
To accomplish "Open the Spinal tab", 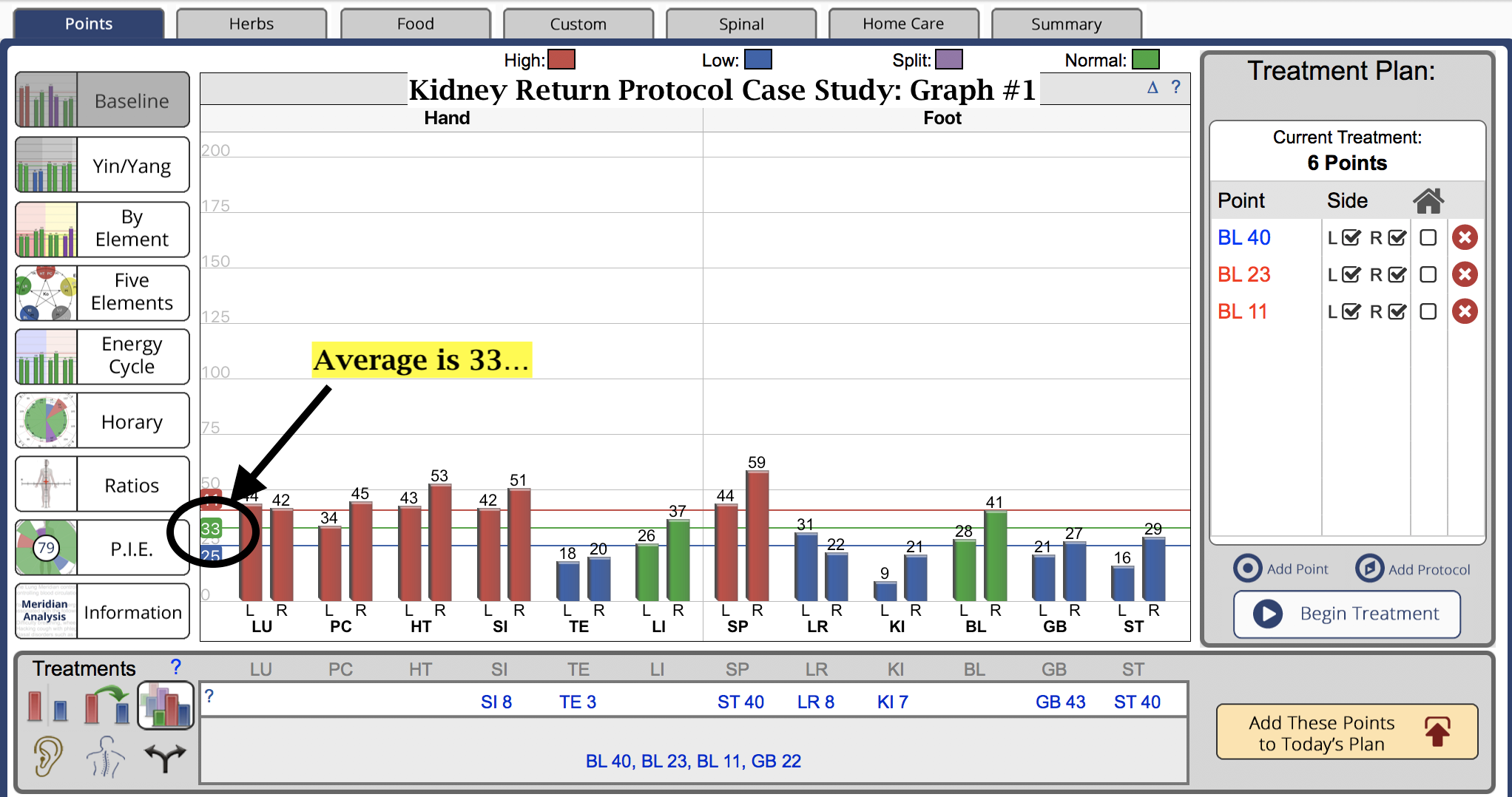I will pos(741,24).
